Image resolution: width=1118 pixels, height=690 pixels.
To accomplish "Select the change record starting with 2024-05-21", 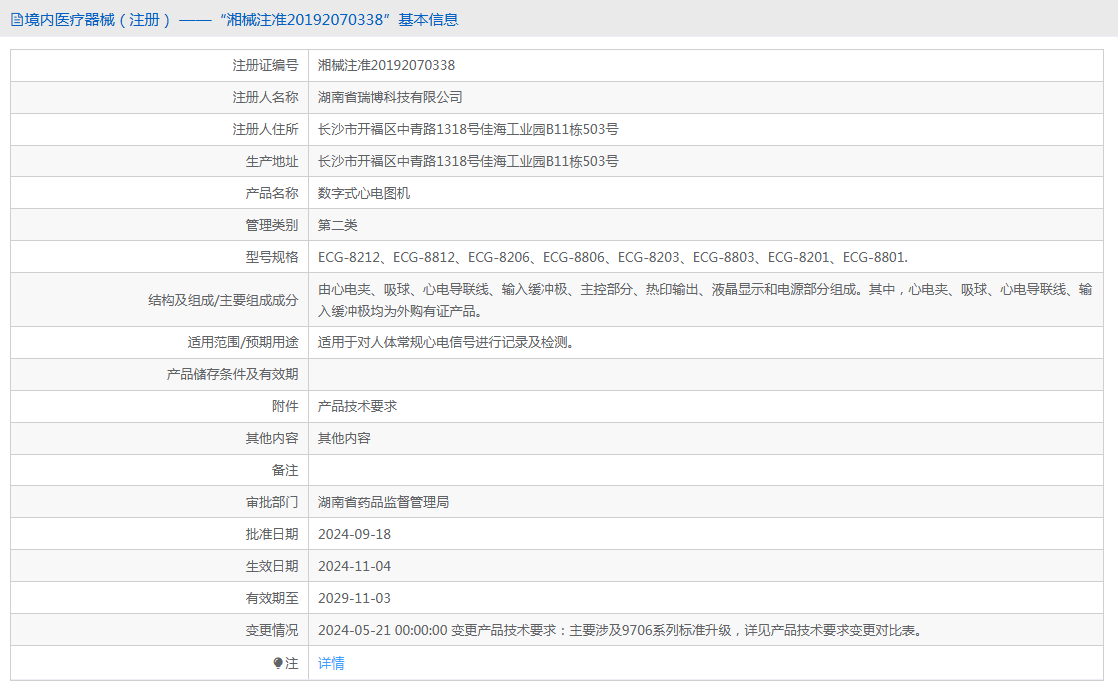I will (x=621, y=631).
